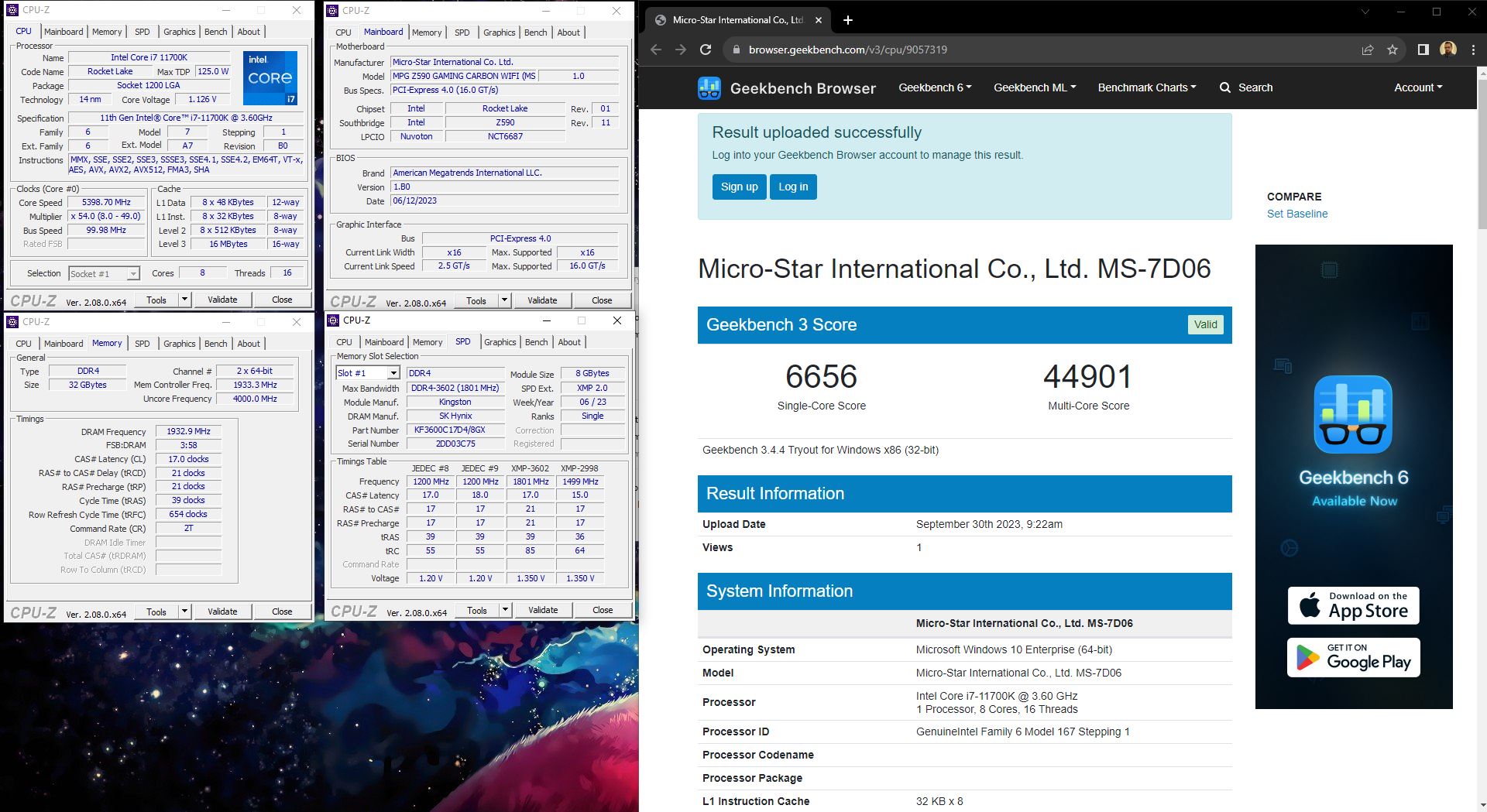This screenshot has height=812, width=1487.
Task: Open Tools dropdown arrow in Memory window
Action: [184, 612]
